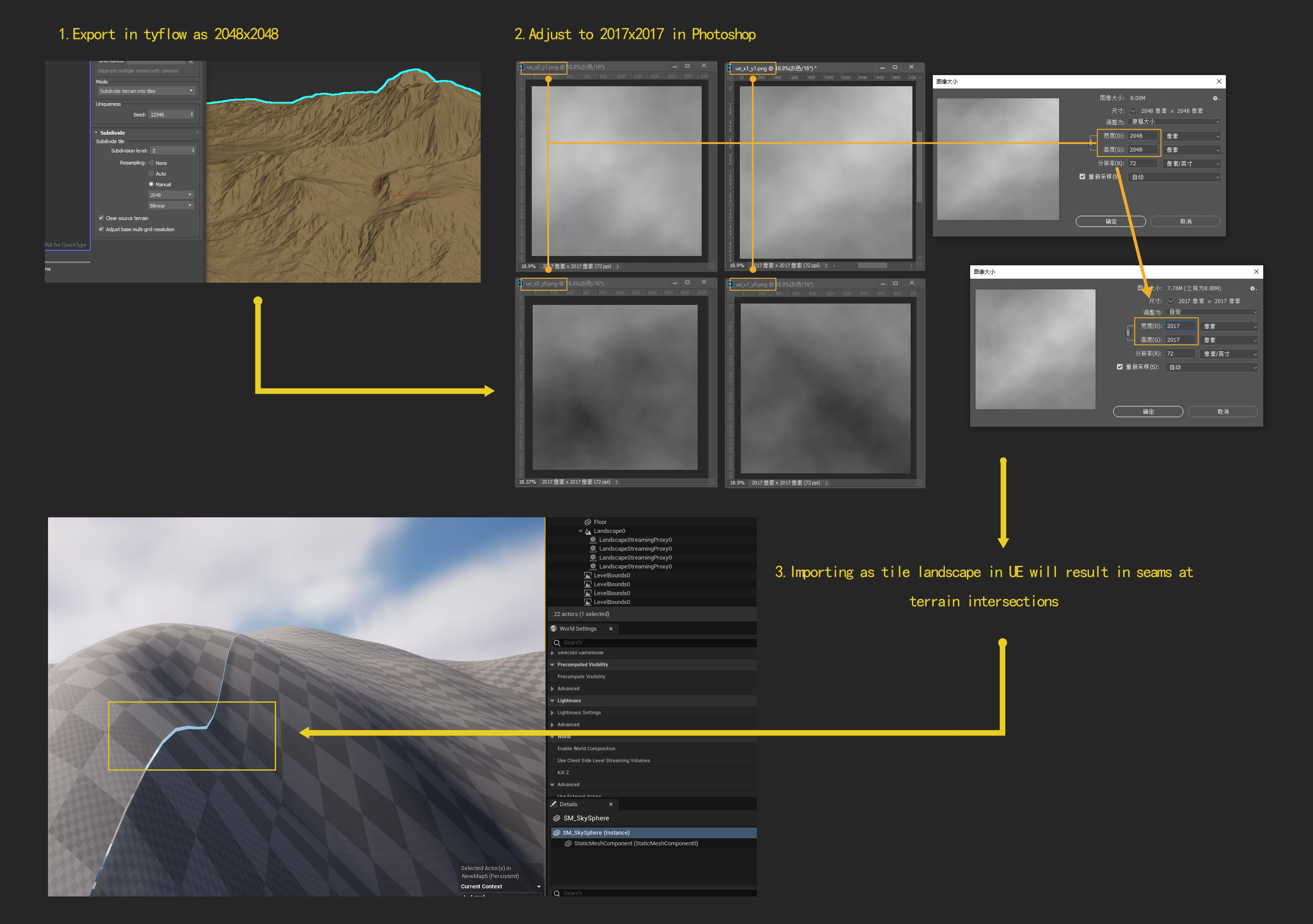
Task: Close the Details tab with its X
Action: [x=611, y=804]
